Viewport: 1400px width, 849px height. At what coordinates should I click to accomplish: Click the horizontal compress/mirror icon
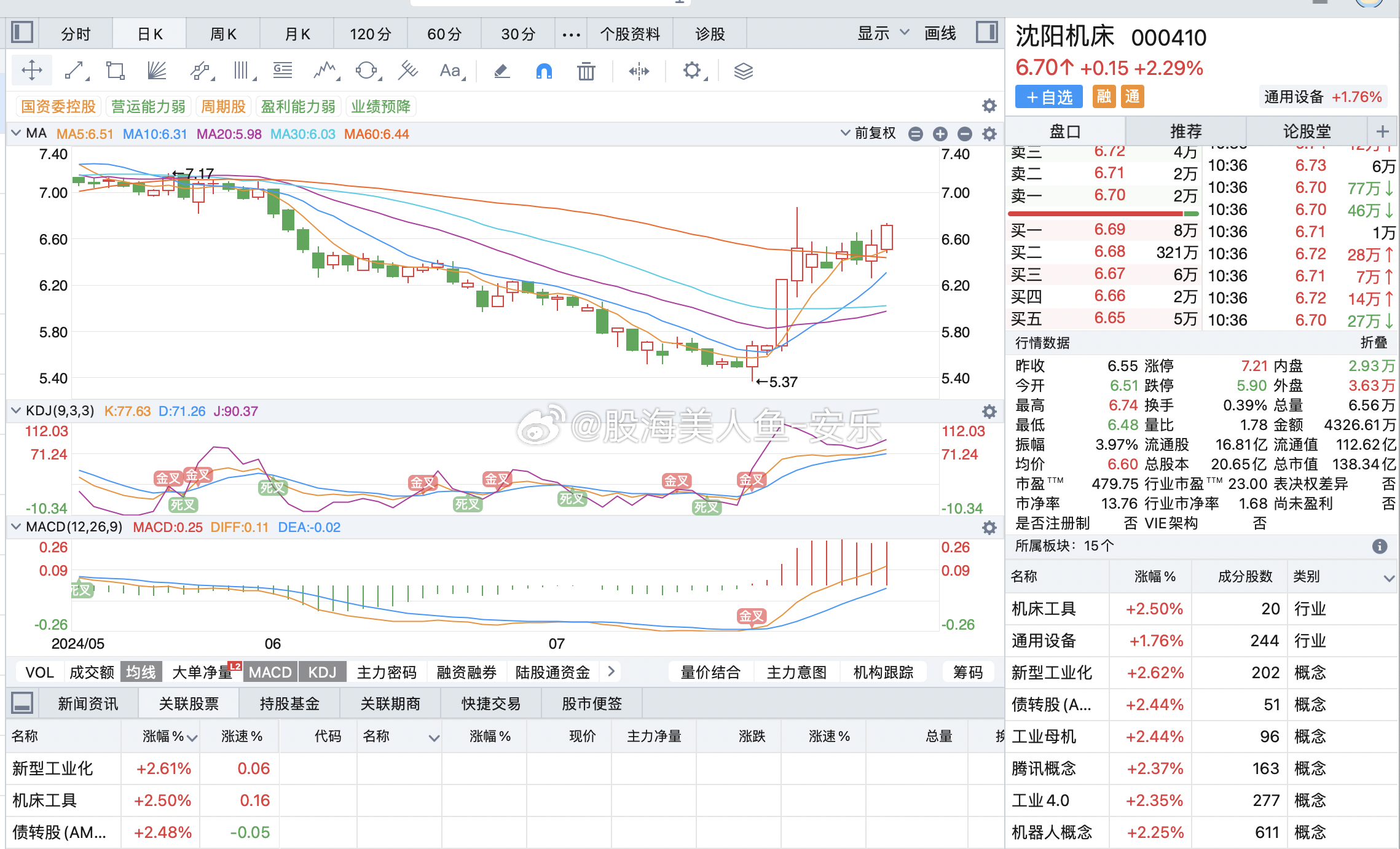pos(639,71)
